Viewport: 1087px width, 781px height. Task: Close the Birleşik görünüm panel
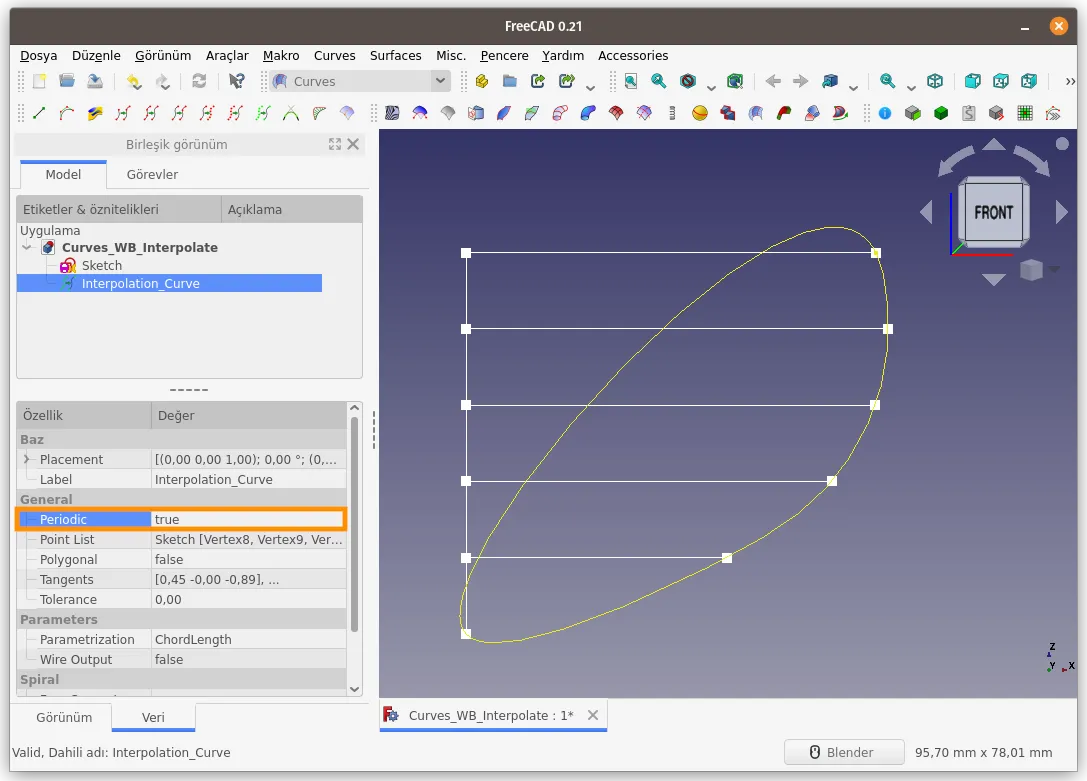click(353, 144)
